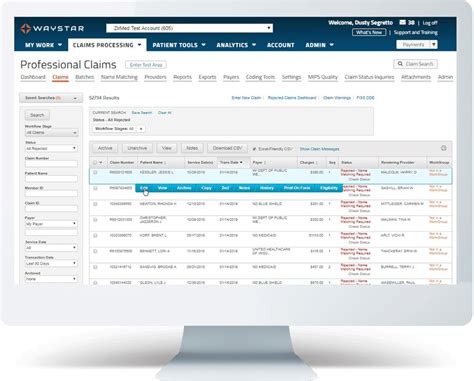Open Status dropdown showing All Rejected
474x381 pixels.
[51, 148]
